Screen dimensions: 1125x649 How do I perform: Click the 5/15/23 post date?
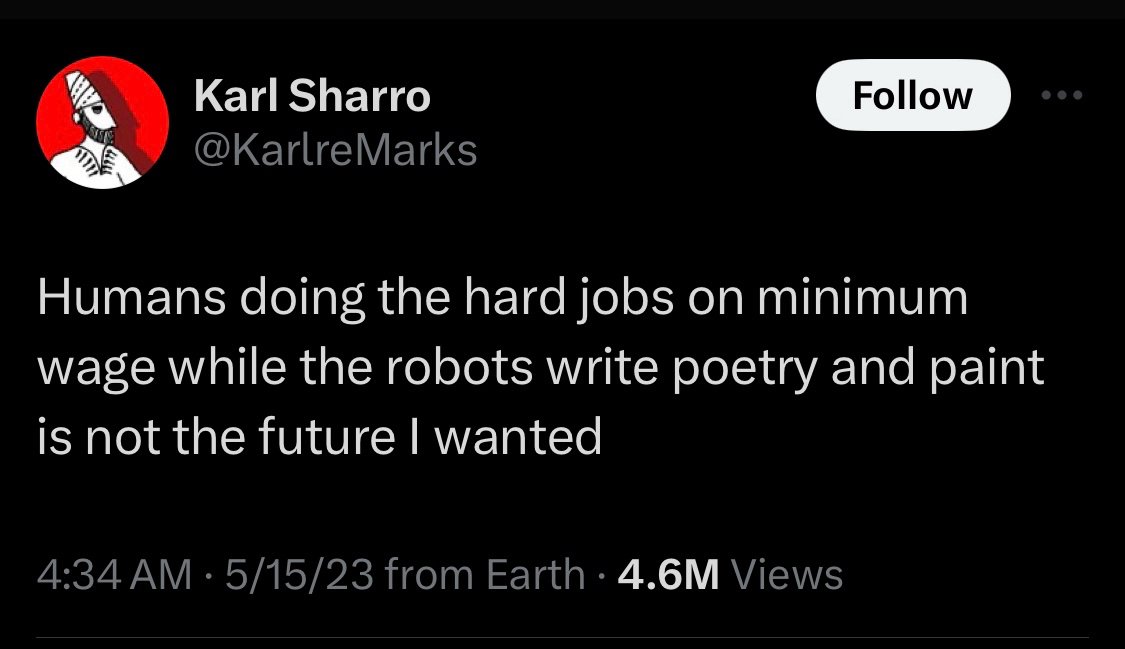299,574
